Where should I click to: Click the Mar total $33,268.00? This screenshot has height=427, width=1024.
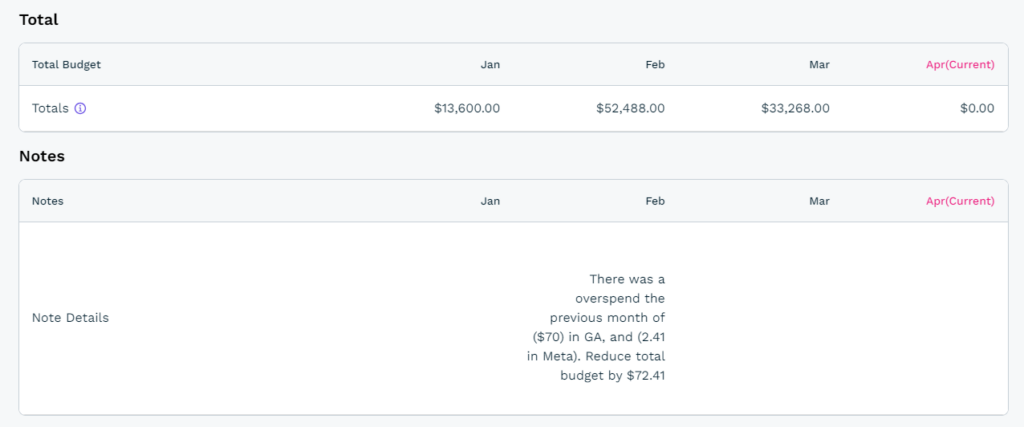point(795,108)
